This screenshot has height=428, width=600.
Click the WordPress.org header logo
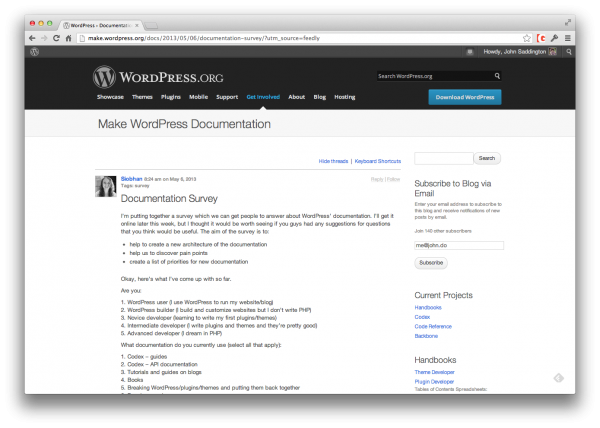coord(158,77)
